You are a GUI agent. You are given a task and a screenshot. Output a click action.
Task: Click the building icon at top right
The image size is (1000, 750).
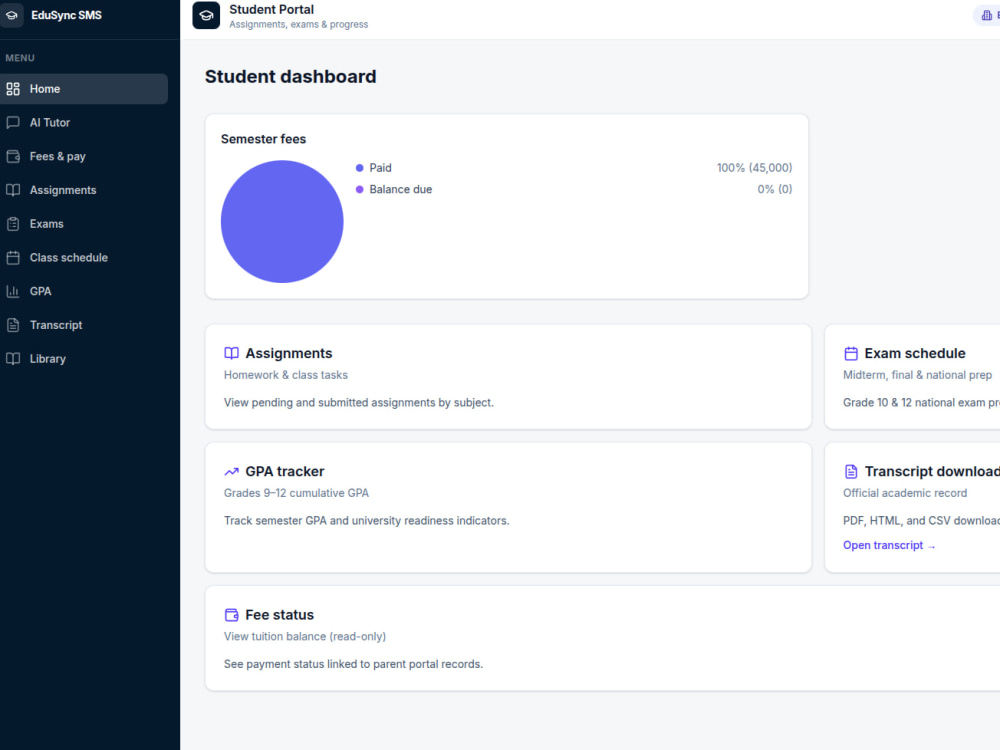coord(987,15)
